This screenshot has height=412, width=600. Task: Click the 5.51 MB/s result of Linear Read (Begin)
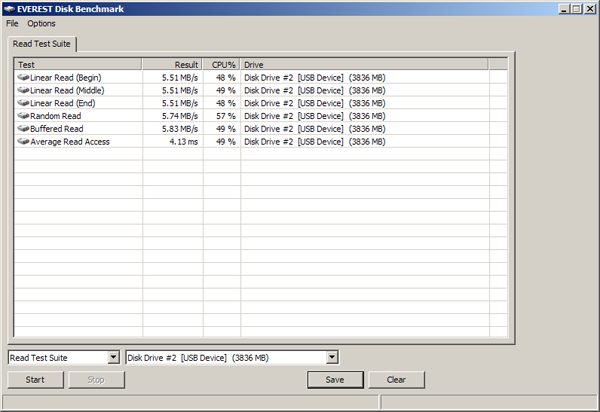(180, 78)
